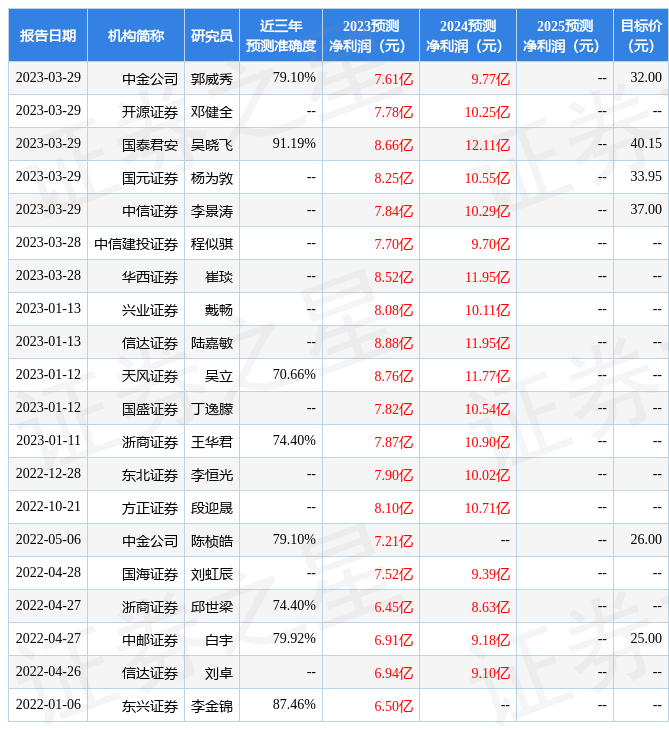
Task: Click 2024 profit value 9.10亿
Action: pyautogui.click(x=491, y=674)
